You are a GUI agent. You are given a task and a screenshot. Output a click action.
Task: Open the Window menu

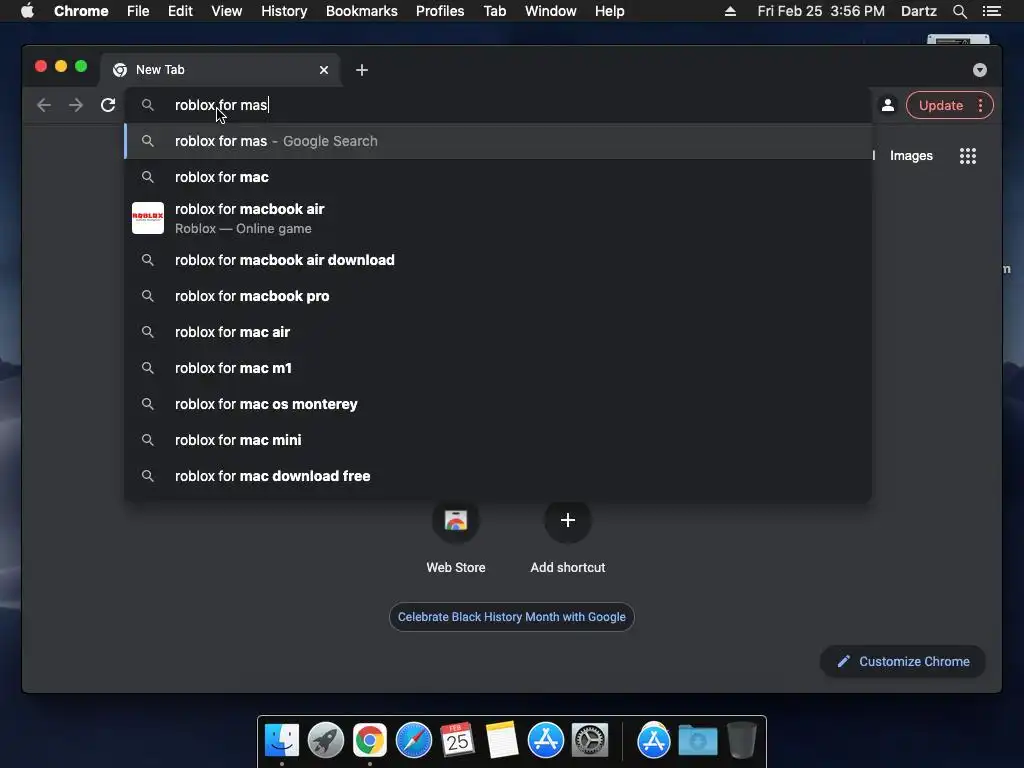pos(551,11)
